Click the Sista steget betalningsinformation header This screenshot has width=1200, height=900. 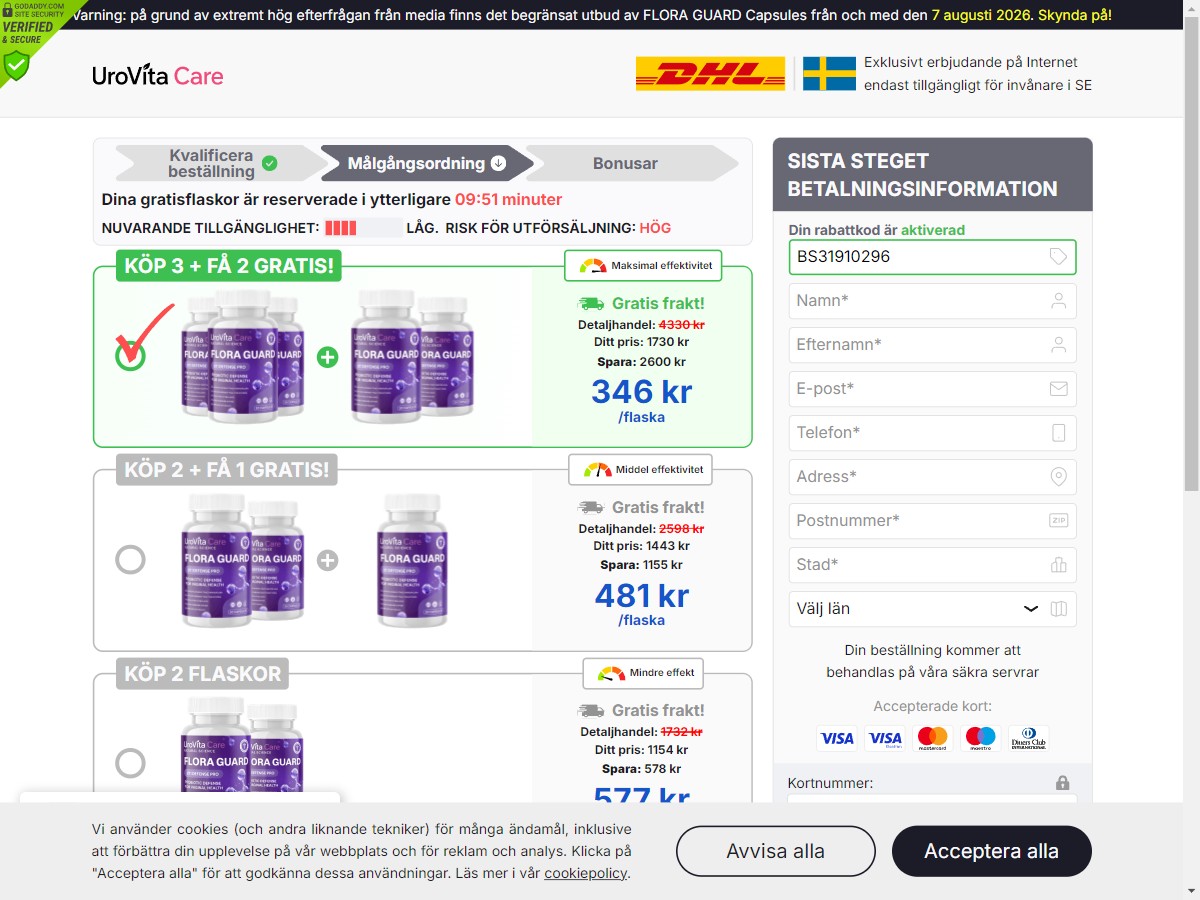click(932, 175)
